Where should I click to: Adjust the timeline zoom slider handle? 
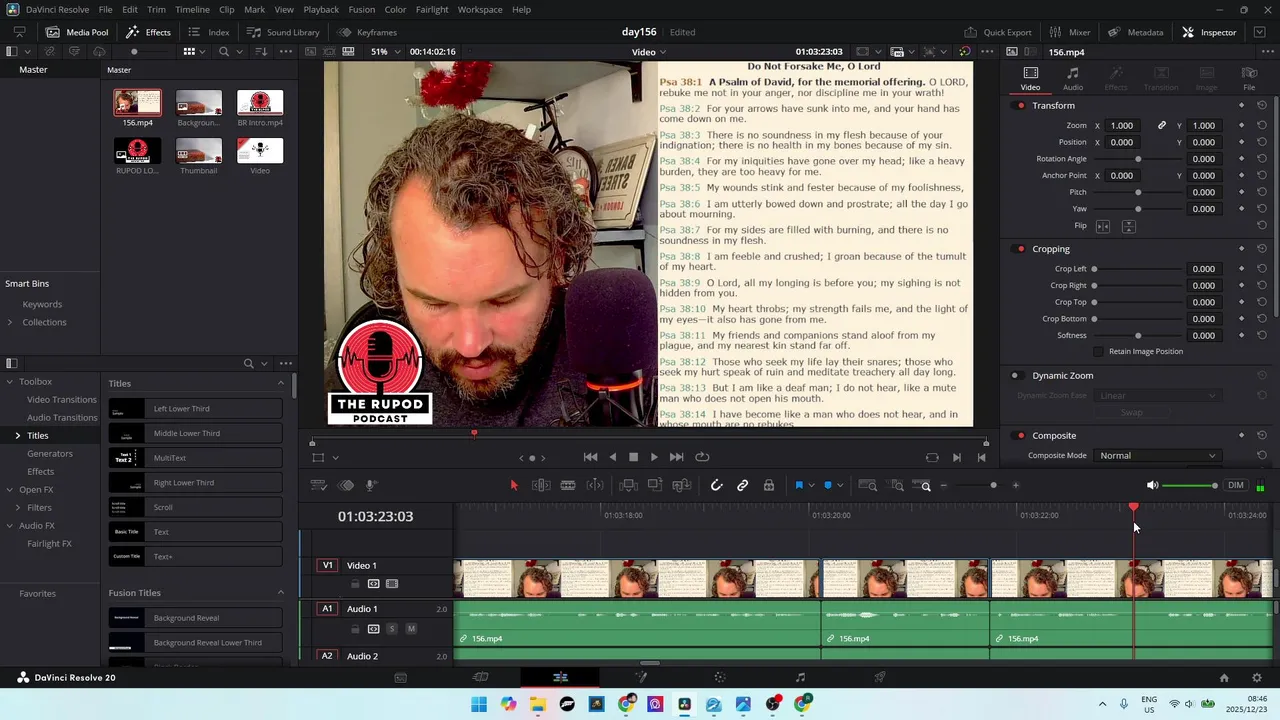[x=993, y=485]
